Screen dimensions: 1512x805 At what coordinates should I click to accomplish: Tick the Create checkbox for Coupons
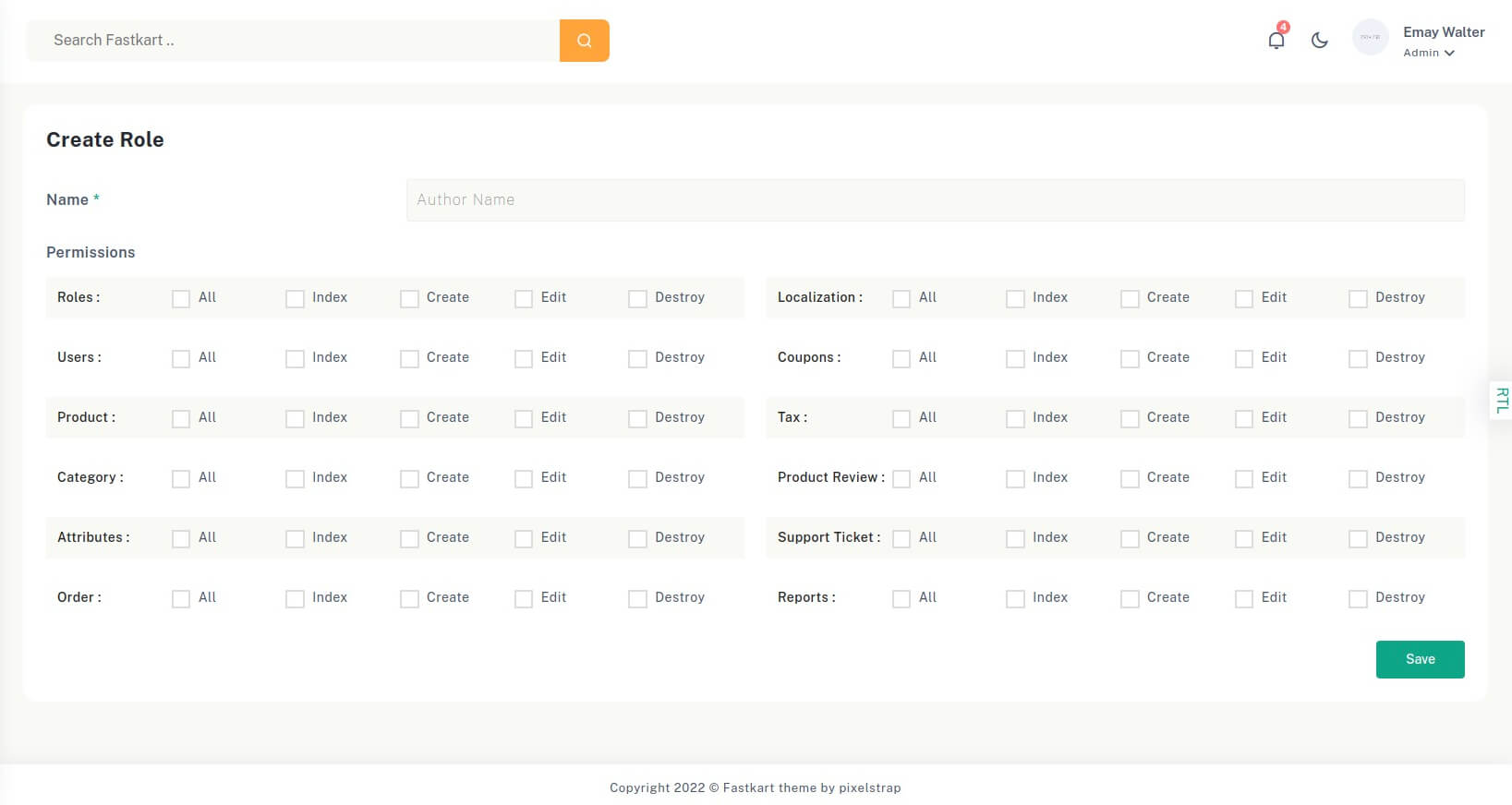[1130, 359]
